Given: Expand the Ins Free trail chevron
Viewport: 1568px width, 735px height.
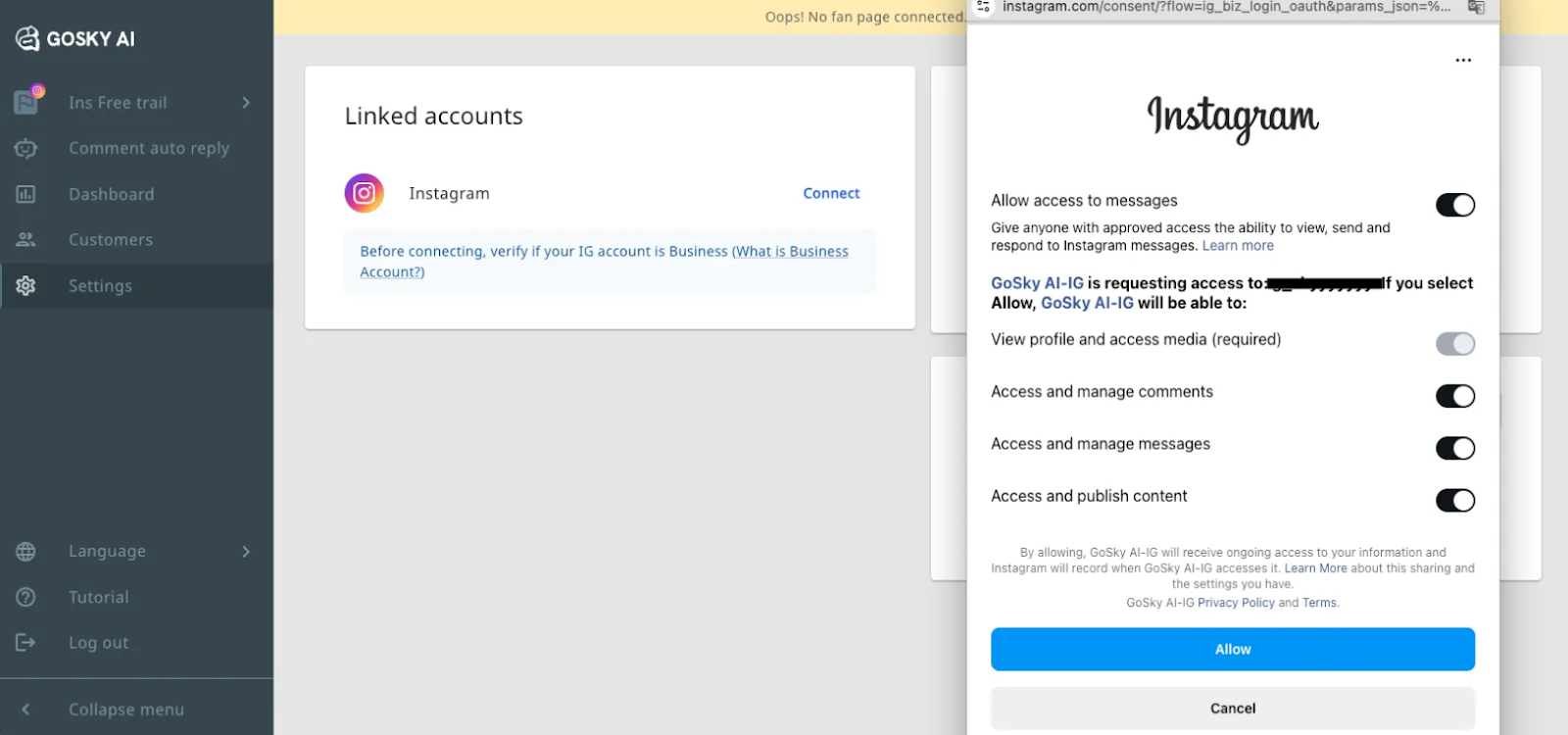Looking at the screenshot, I should pos(246,102).
